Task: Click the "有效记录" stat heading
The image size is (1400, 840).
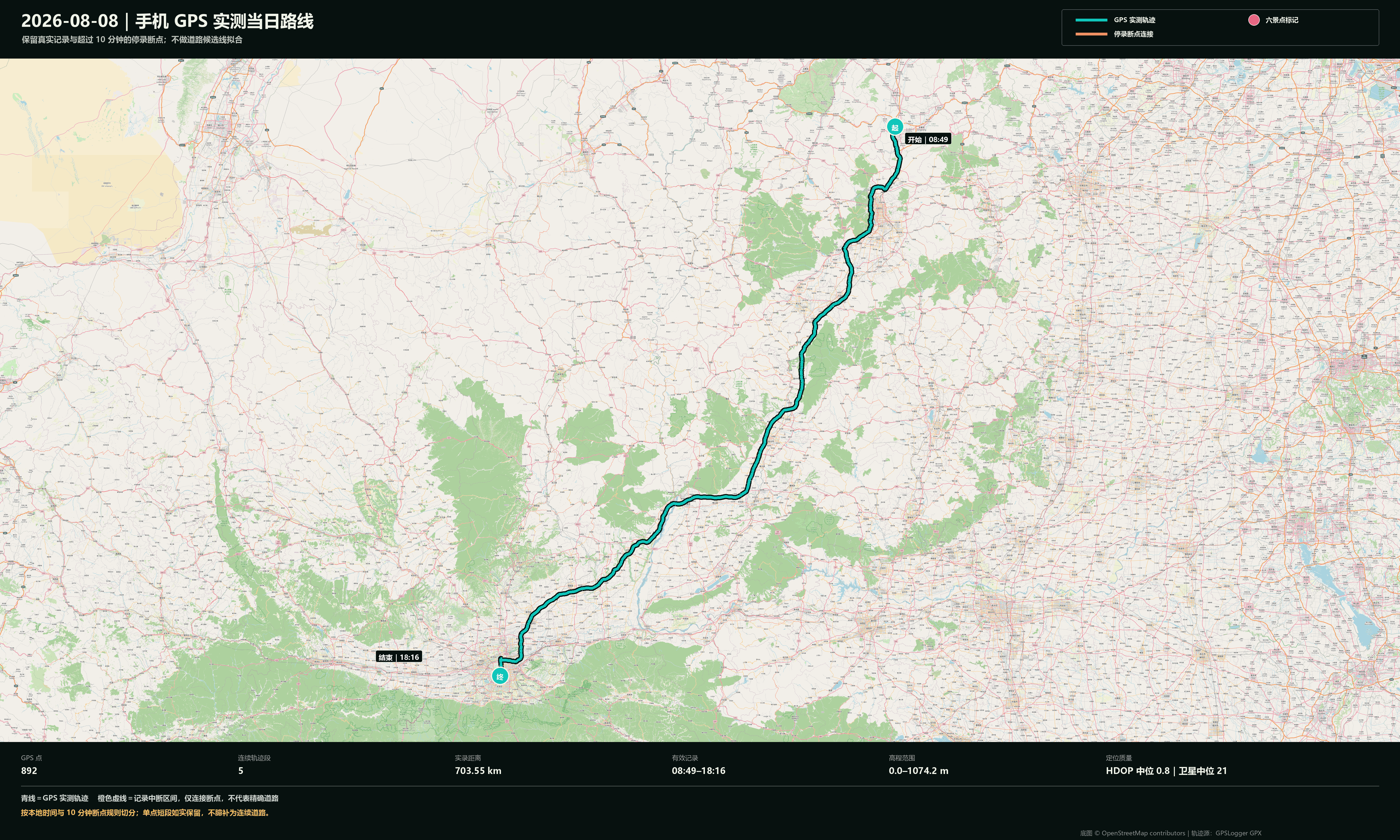Action: pyautogui.click(x=685, y=758)
